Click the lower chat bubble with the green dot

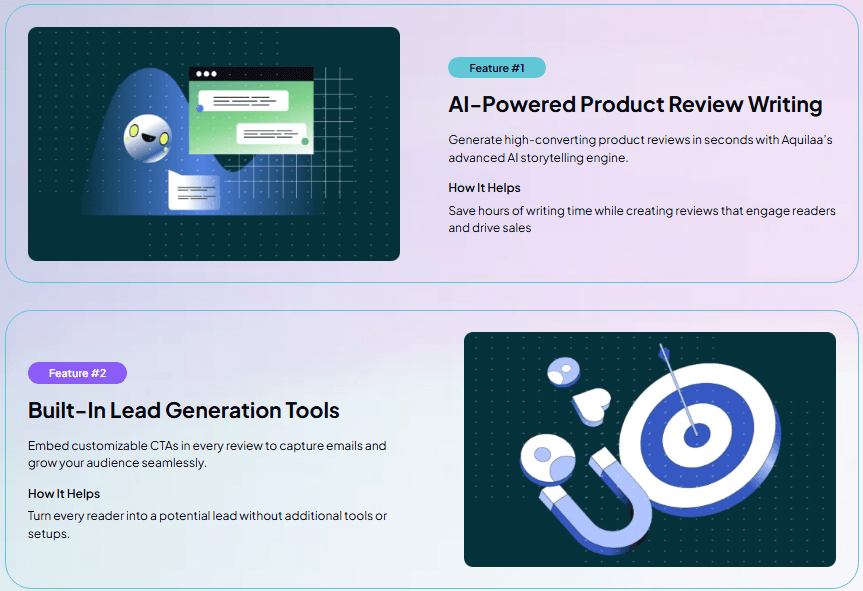tap(271, 134)
